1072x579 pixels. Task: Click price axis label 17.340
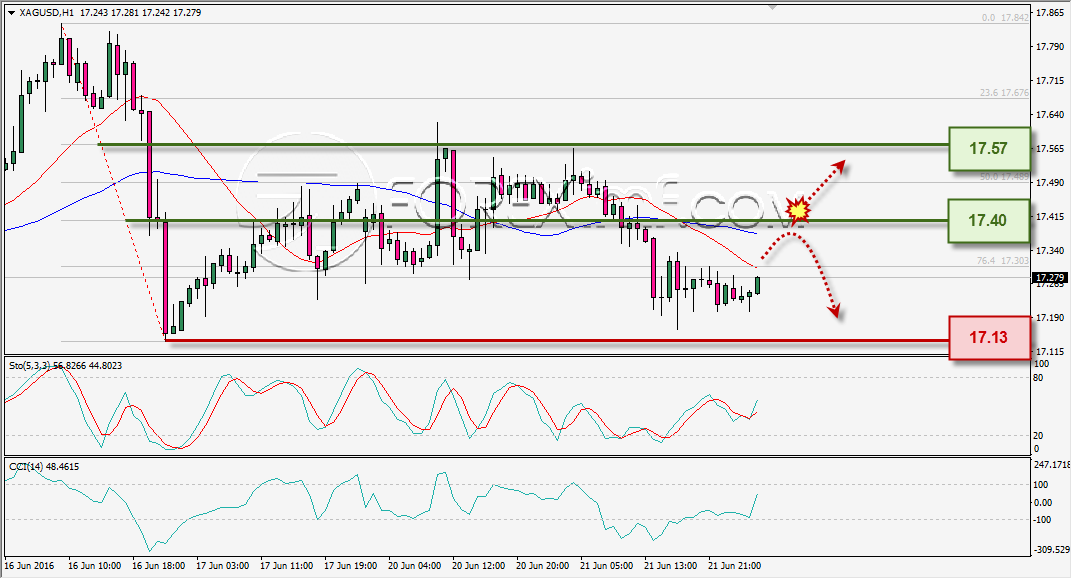(x=1050, y=251)
